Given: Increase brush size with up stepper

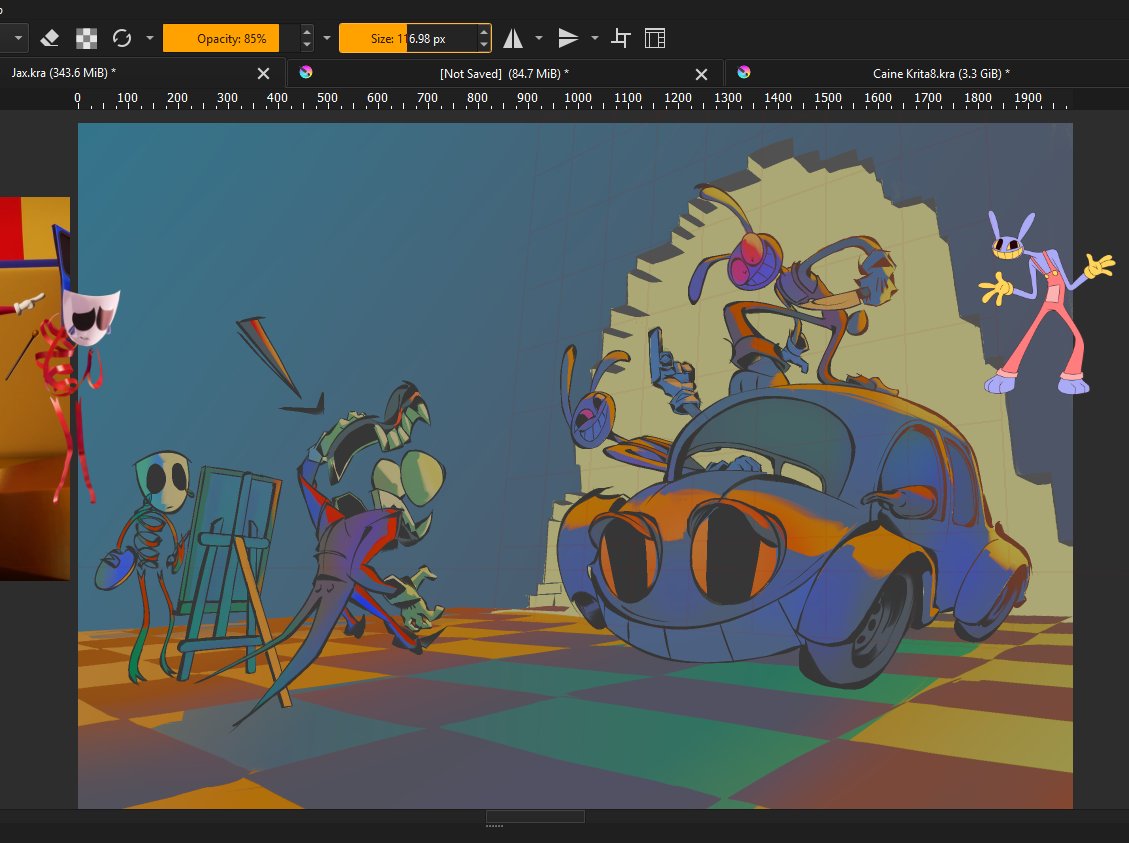Looking at the screenshot, I should point(484,32).
